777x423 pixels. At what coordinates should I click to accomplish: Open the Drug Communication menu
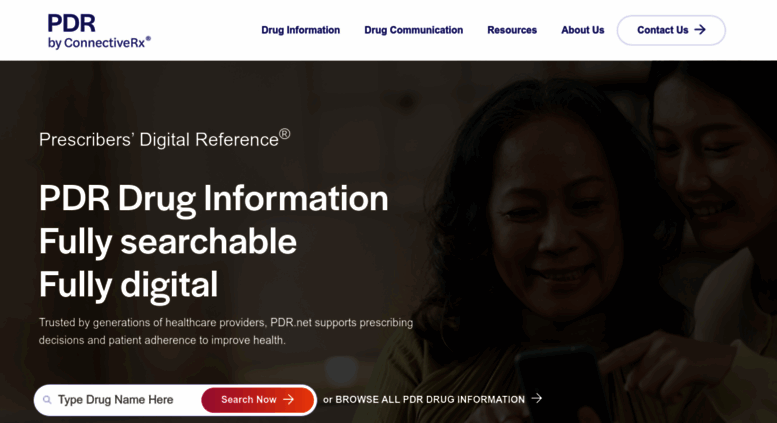[413, 30]
